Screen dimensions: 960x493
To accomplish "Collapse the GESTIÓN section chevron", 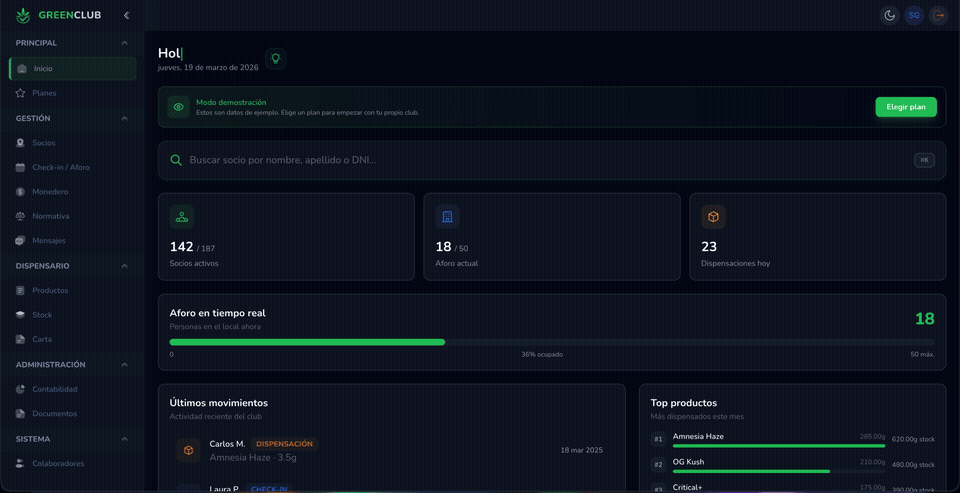I will pos(124,118).
